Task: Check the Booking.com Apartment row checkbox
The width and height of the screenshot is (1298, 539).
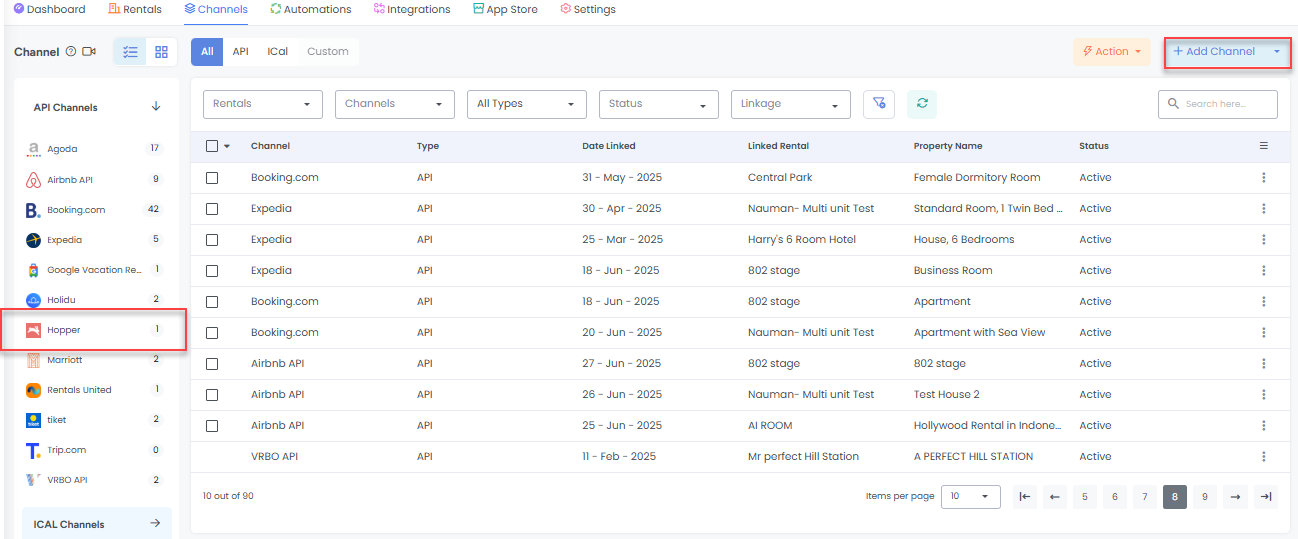Action: point(212,302)
